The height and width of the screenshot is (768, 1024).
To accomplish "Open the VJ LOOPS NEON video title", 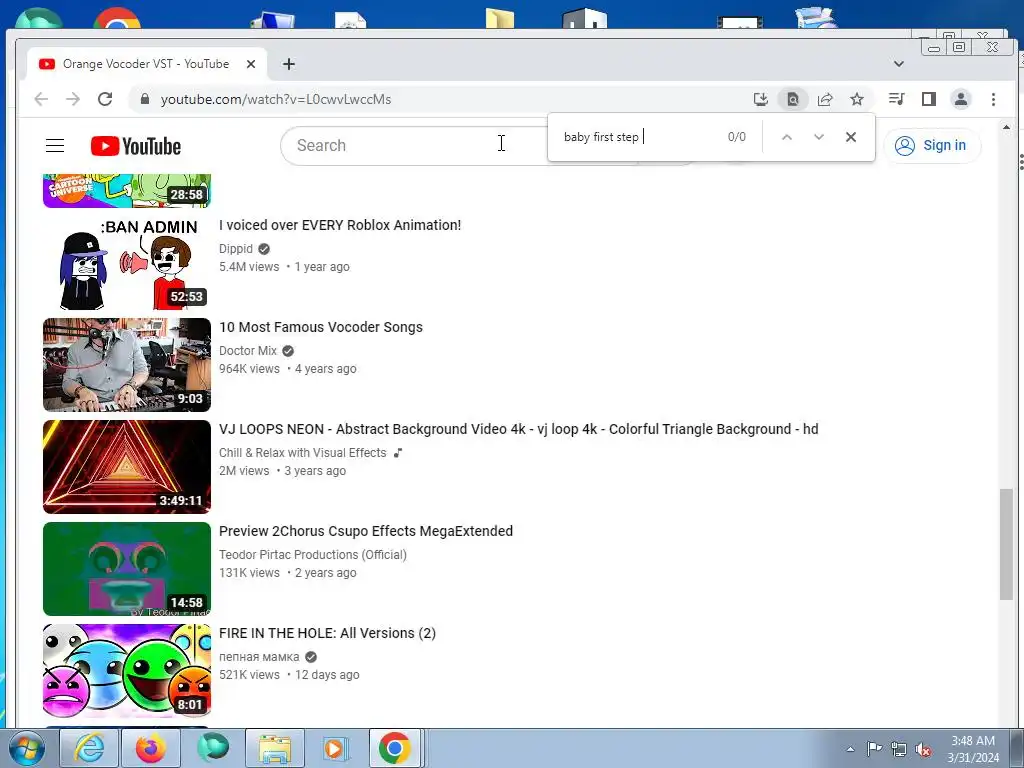I will pyautogui.click(x=519, y=429).
